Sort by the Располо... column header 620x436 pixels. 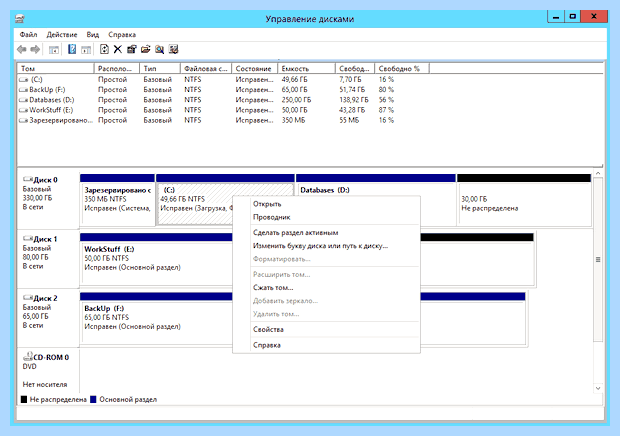pyautogui.click(x=117, y=68)
